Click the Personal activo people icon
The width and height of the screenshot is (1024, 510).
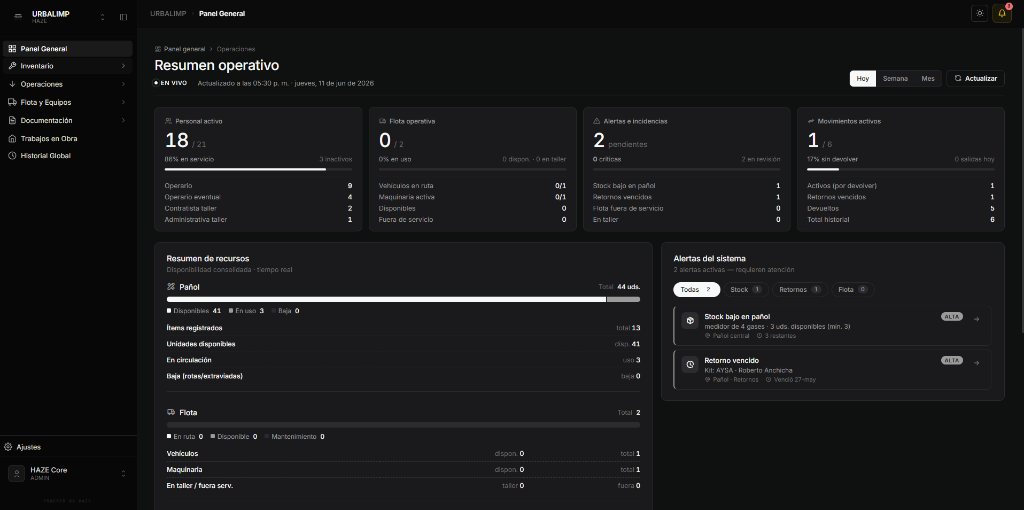click(x=168, y=121)
